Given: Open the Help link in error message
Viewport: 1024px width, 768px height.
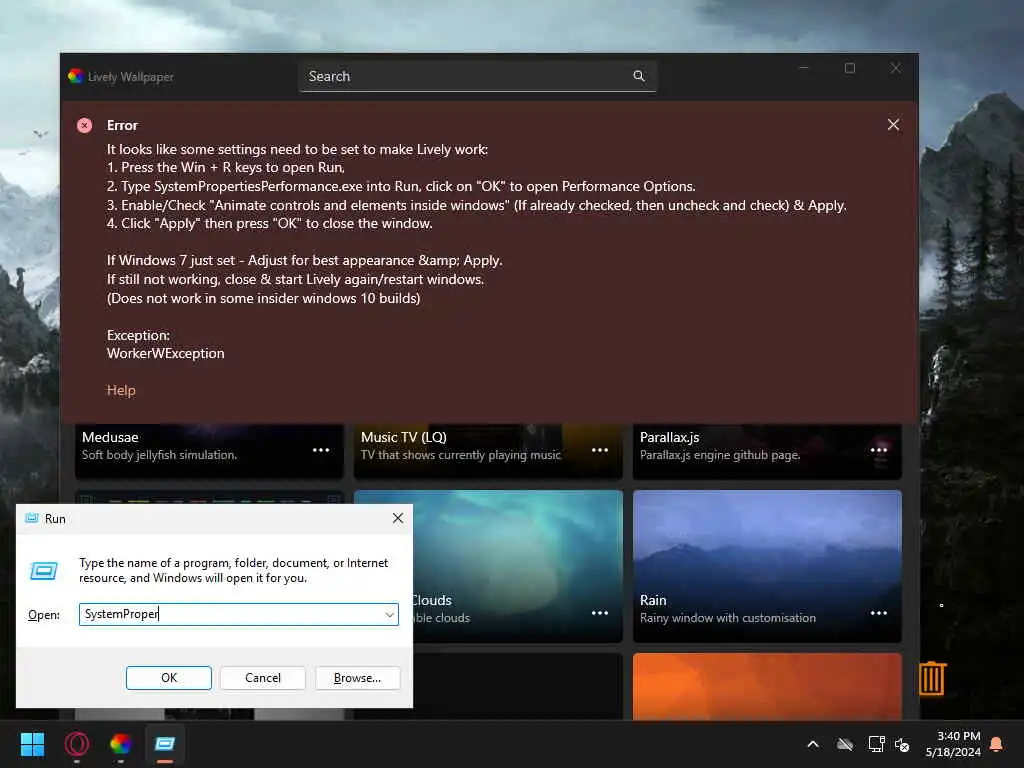Looking at the screenshot, I should (x=121, y=390).
